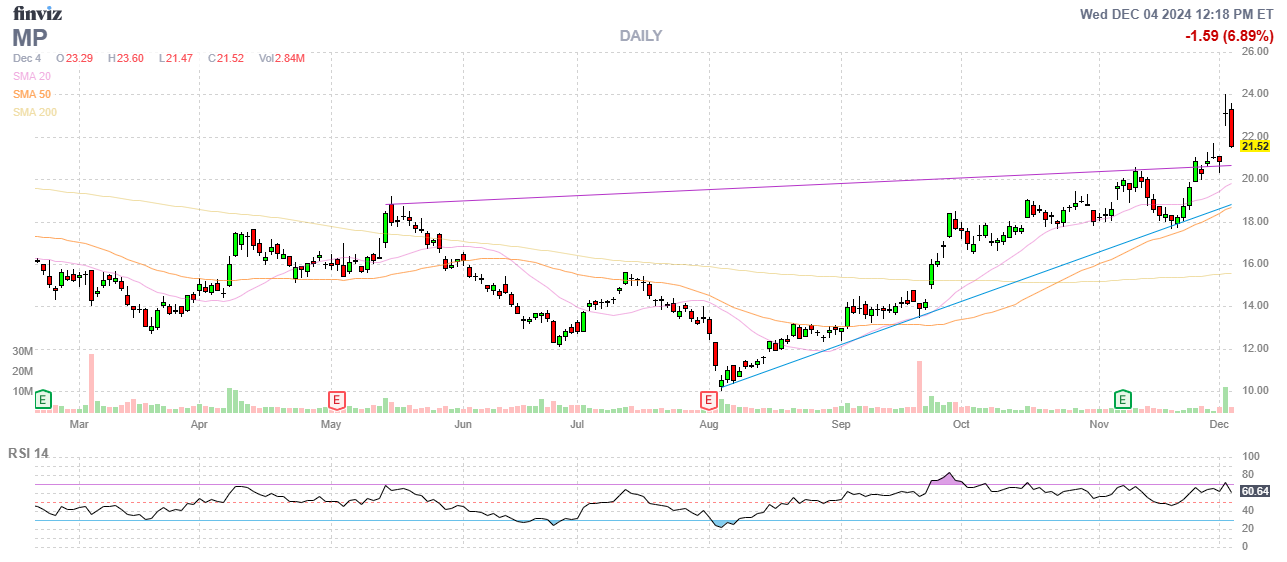The height and width of the screenshot is (562, 1287).
Task: Click the green earnings marker before March
Action: pyautogui.click(x=43, y=400)
